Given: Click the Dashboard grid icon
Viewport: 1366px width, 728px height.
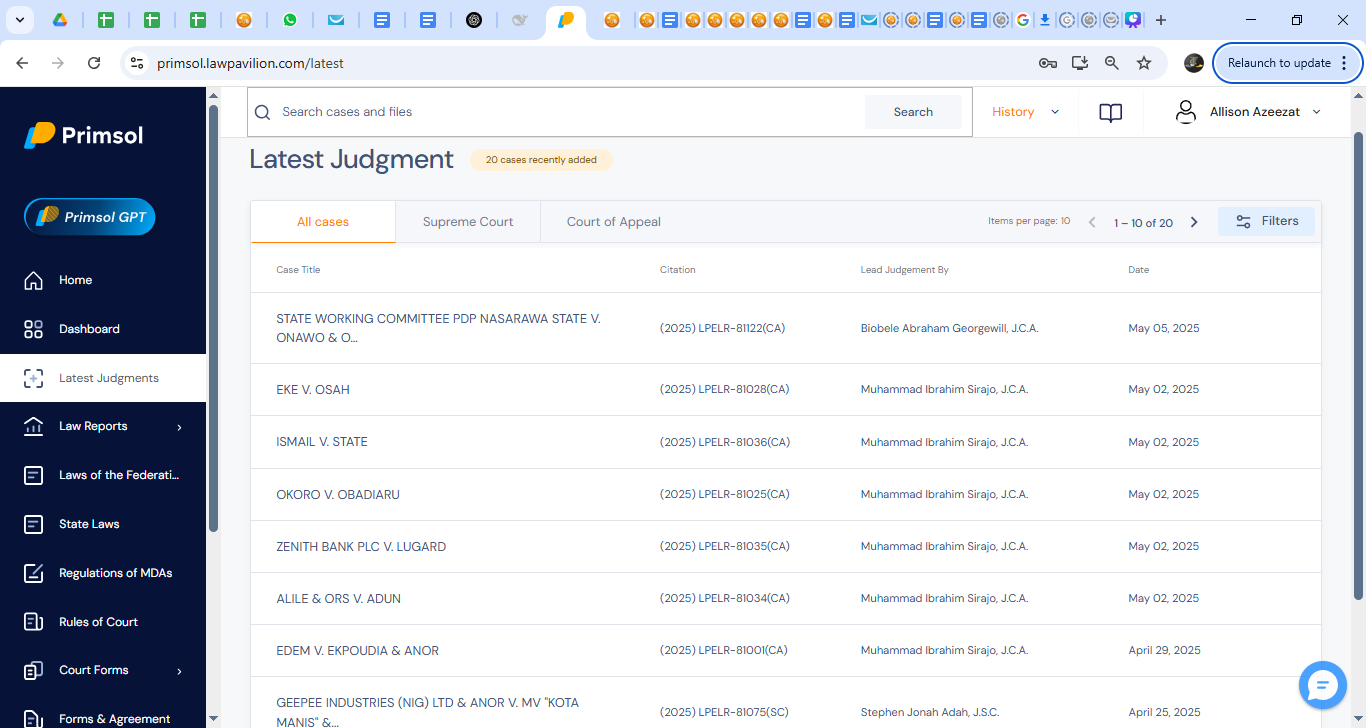Looking at the screenshot, I should click(x=33, y=329).
